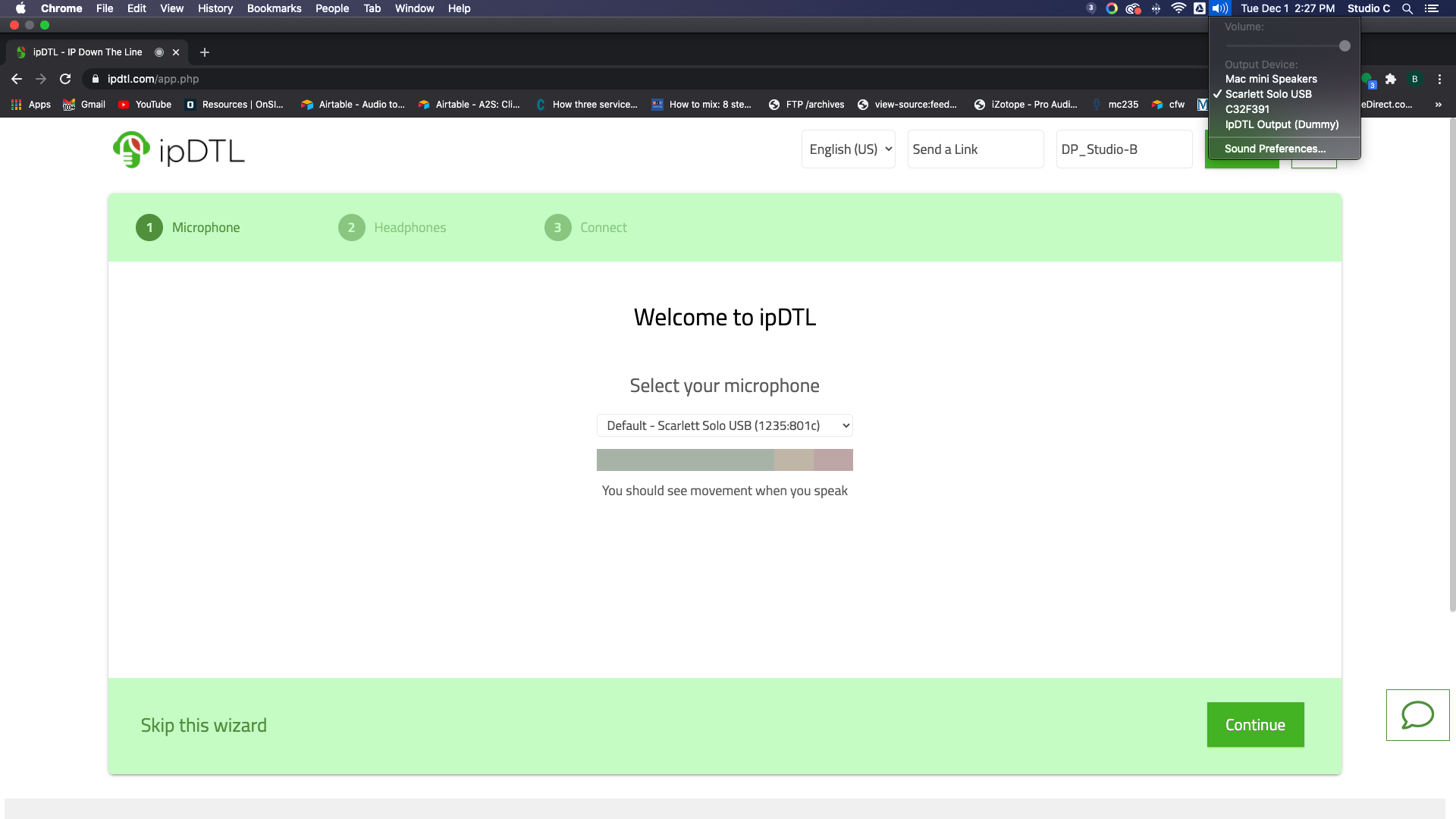
Task: Close the ipDTL tab
Action: pyautogui.click(x=176, y=52)
